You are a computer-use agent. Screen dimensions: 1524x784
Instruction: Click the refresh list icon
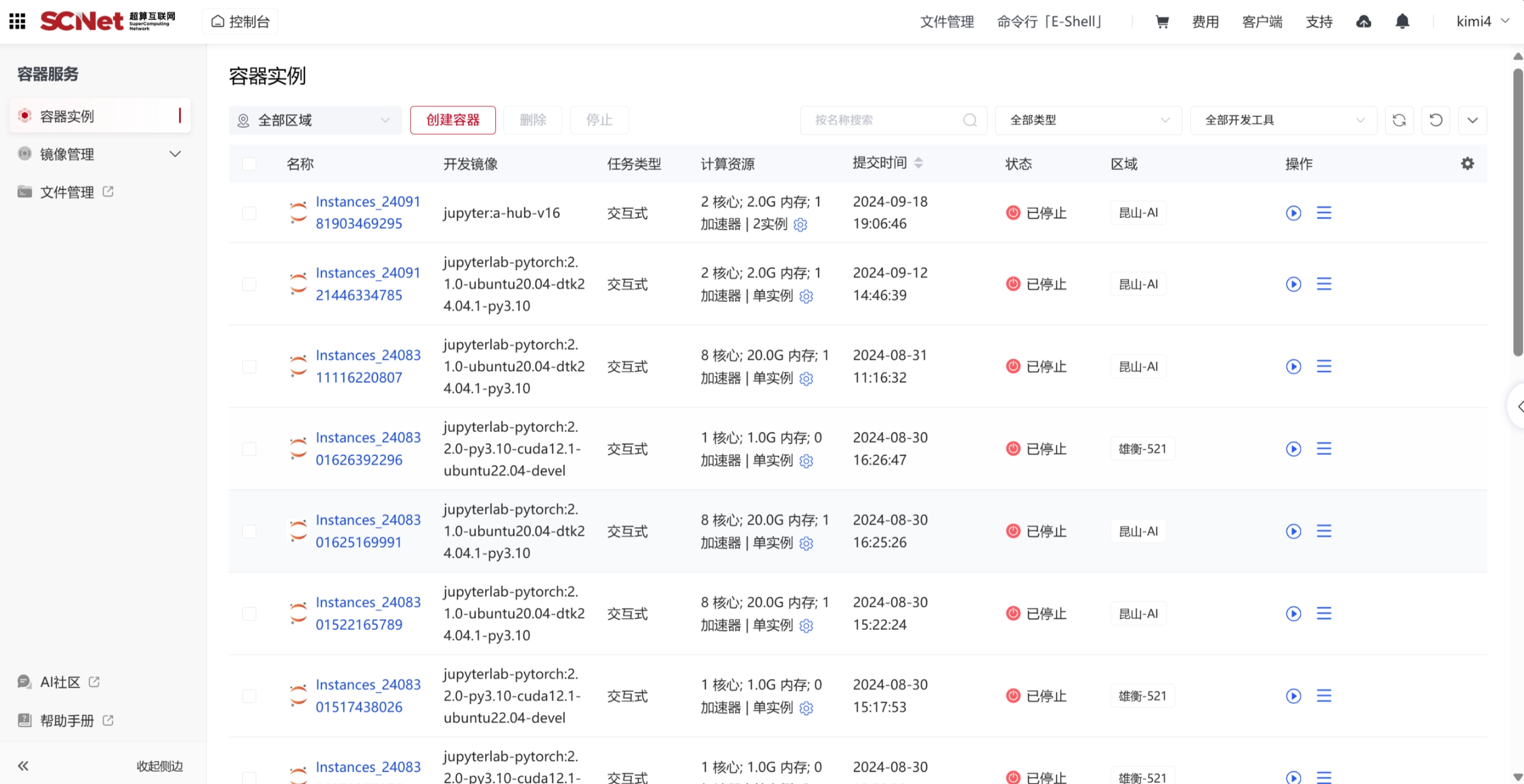click(x=1399, y=120)
